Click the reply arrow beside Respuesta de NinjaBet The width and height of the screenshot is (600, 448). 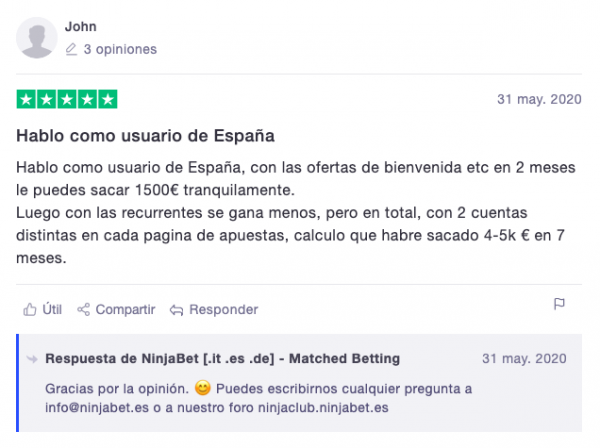pyautogui.click(x=32, y=359)
